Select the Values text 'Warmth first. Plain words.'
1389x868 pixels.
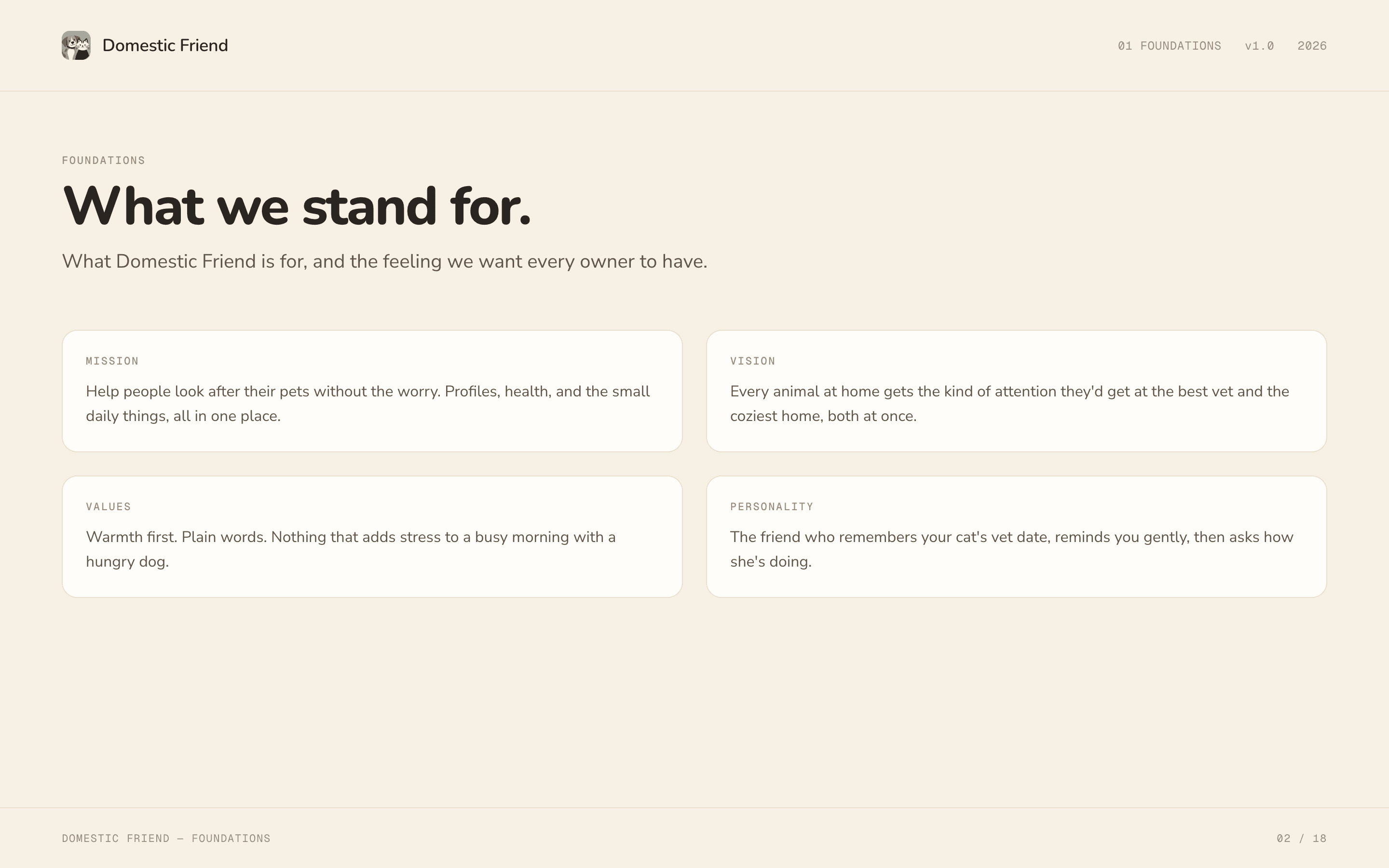click(351, 549)
